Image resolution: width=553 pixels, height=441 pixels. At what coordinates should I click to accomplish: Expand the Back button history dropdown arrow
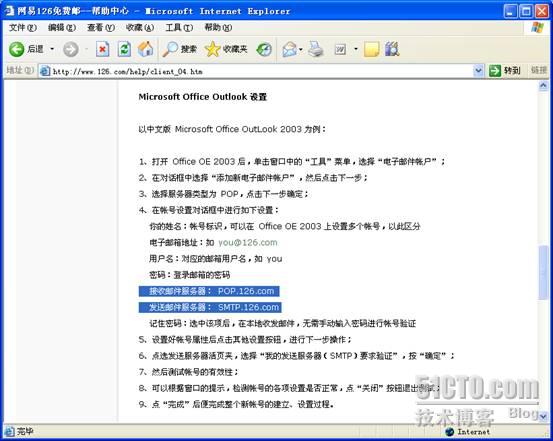(x=52, y=49)
